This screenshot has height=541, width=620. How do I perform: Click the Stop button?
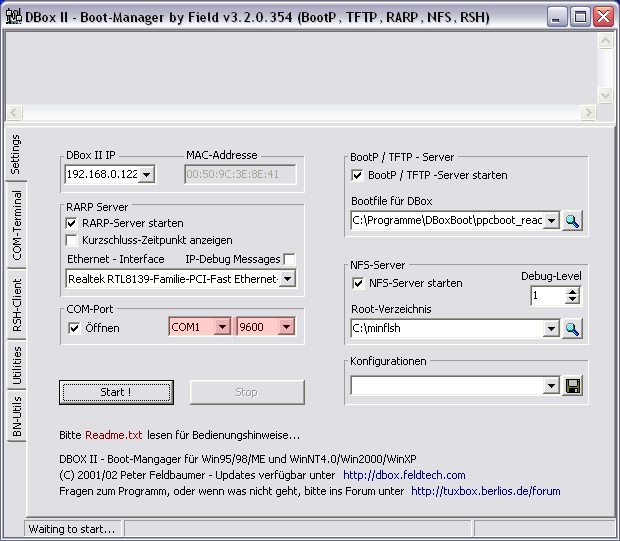click(247, 392)
